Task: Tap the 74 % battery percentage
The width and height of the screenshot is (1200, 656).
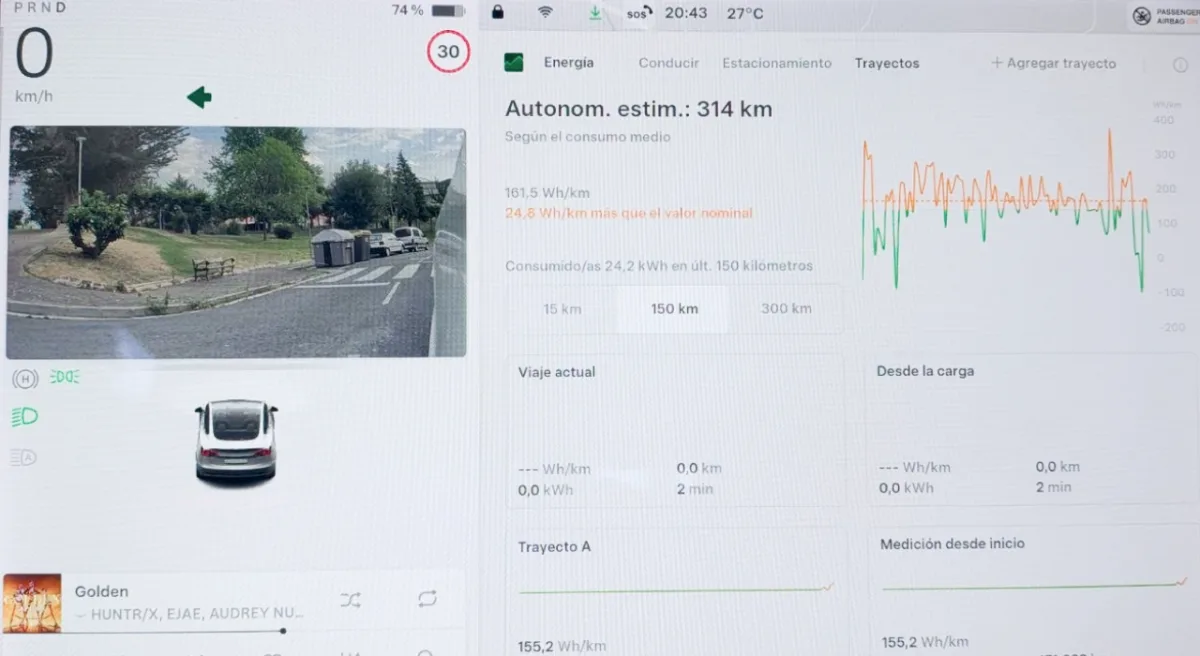Action: 407,10
